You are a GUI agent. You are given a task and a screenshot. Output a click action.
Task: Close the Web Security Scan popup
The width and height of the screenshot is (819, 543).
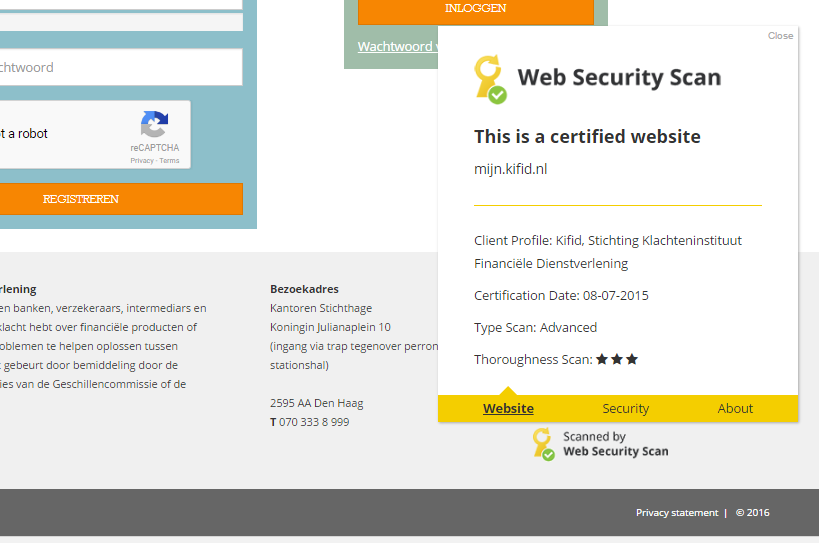[x=780, y=36]
